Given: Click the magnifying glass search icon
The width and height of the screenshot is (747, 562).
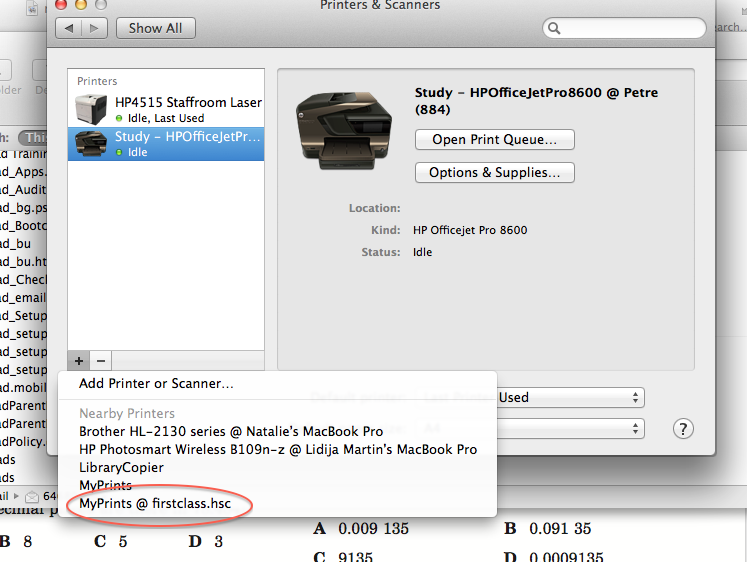Looking at the screenshot, I should pos(554,28).
